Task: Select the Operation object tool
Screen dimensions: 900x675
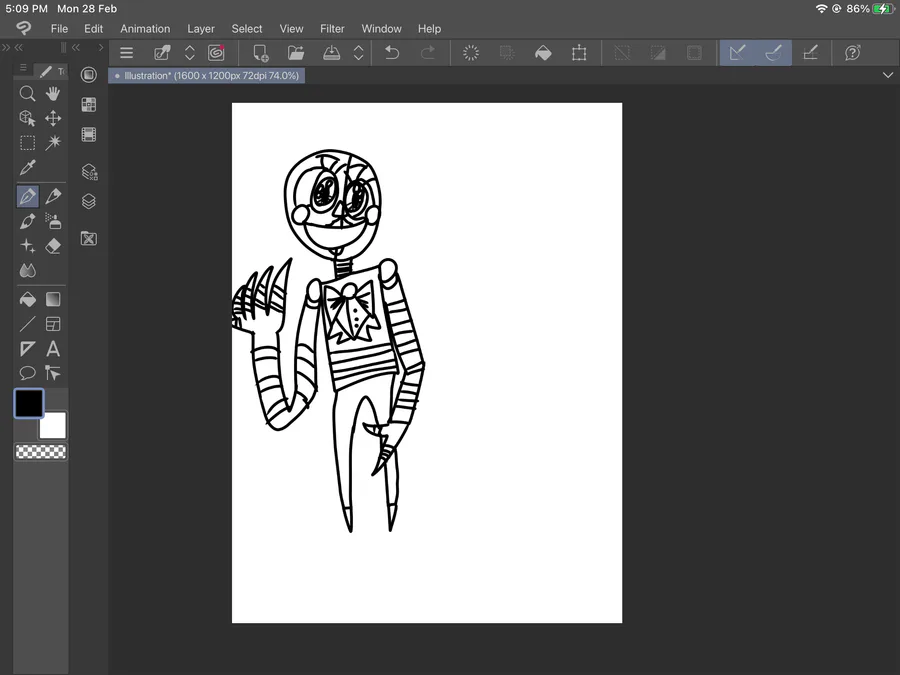Action: pyautogui.click(x=27, y=118)
